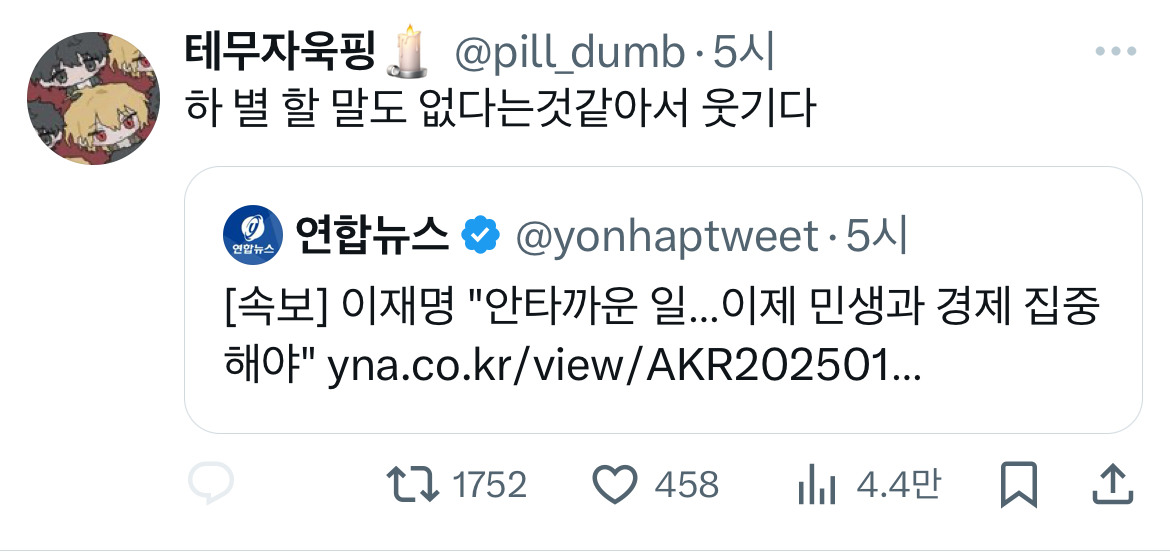Bookmark this tweet

click(x=1019, y=484)
